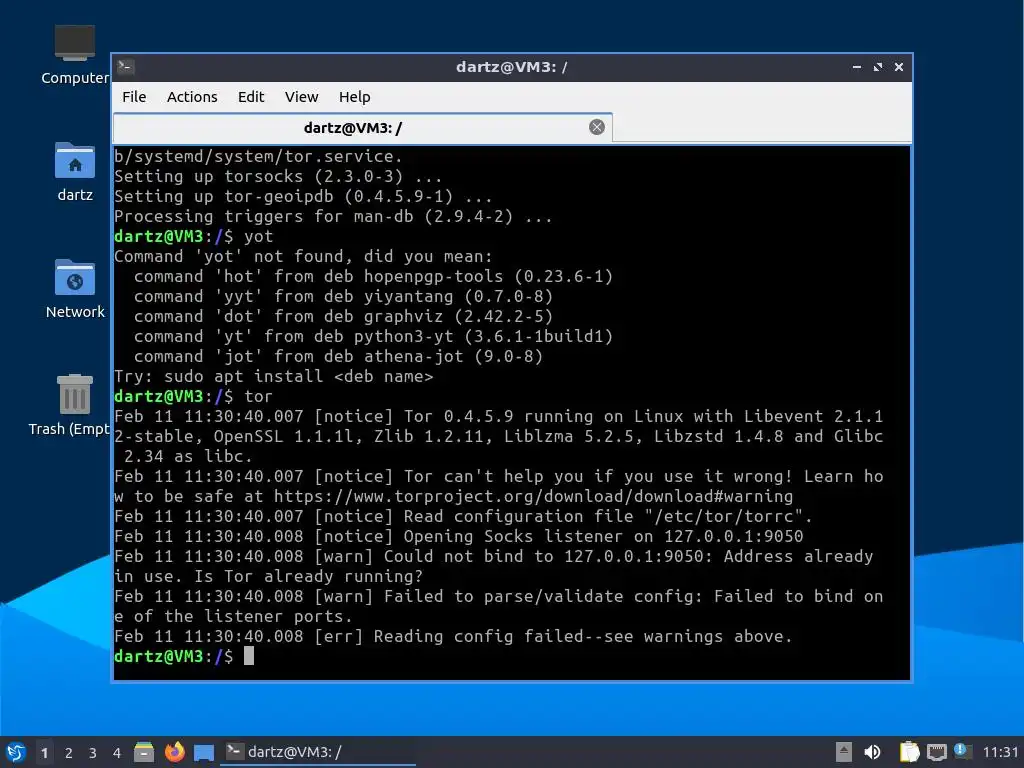Click the terminal icon in title bar
Screen dimensions: 1024x768
126,67
